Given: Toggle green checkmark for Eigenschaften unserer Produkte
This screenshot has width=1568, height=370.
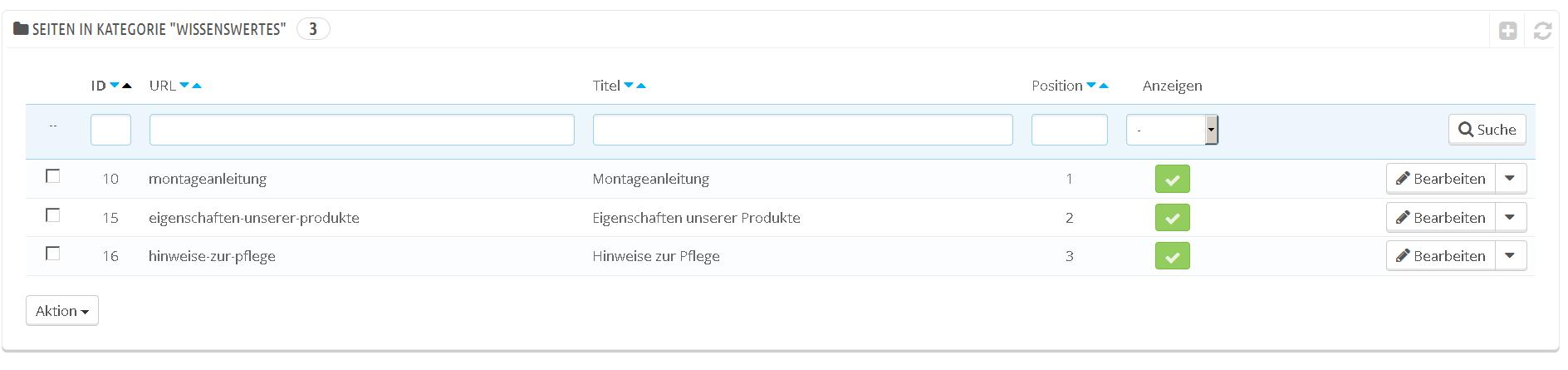Looking at the screenshot, I should point(1172,218).
